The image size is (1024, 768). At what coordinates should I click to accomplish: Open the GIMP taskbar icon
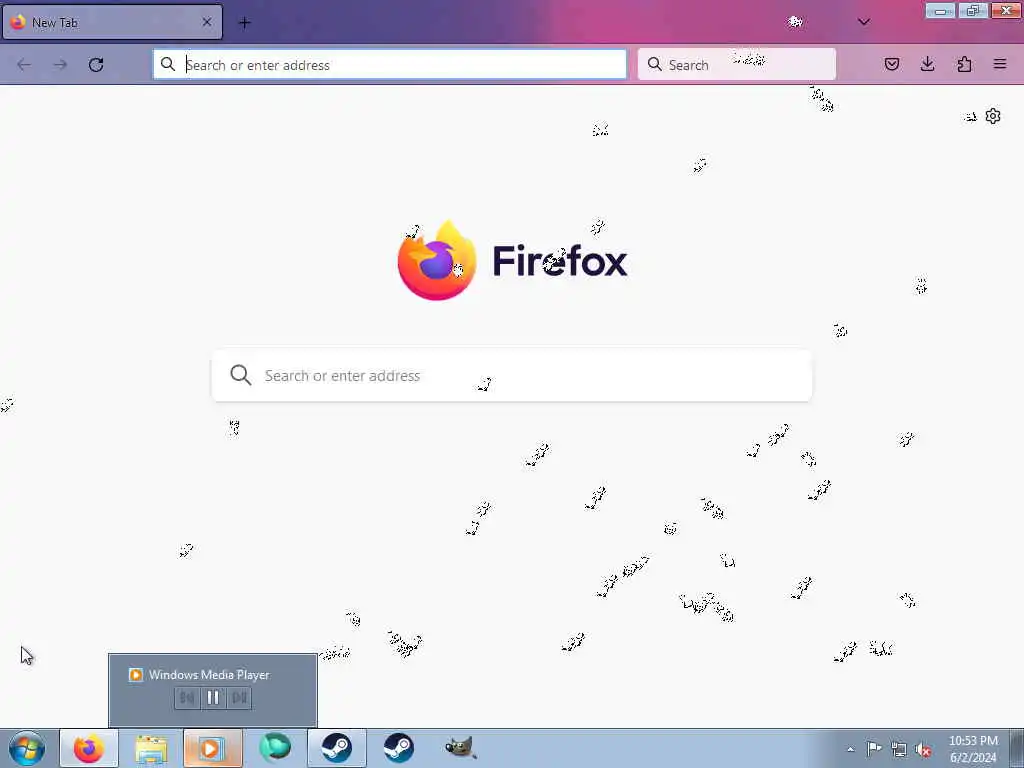pos(461,748)
